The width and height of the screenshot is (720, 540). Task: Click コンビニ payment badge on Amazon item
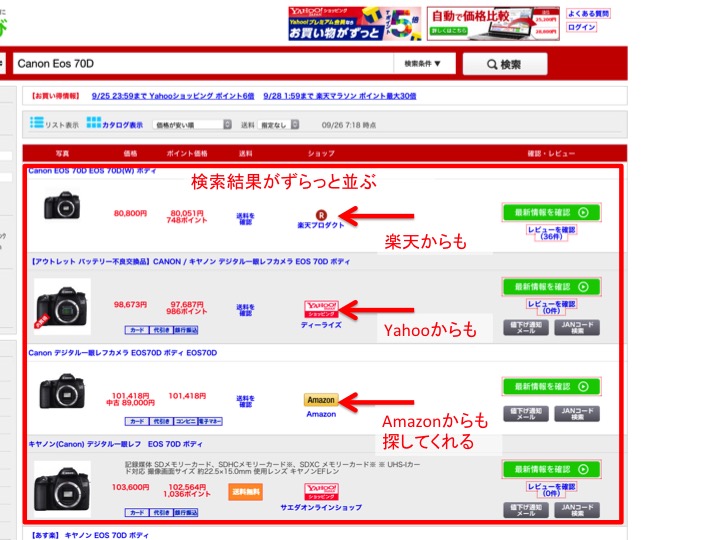coord(186,421)
